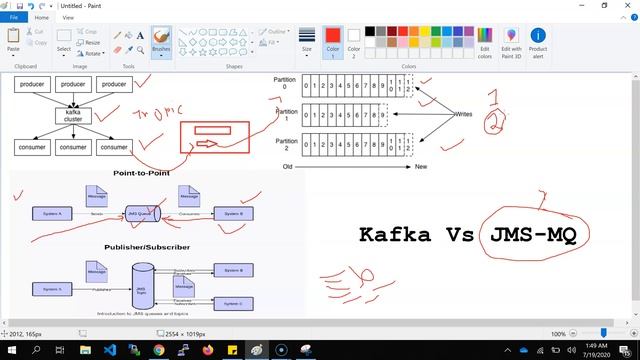The image size is (640, 360).
Task: Choose the yellow palette swatch
Action: pyautogui.click(x=425, y=31)
